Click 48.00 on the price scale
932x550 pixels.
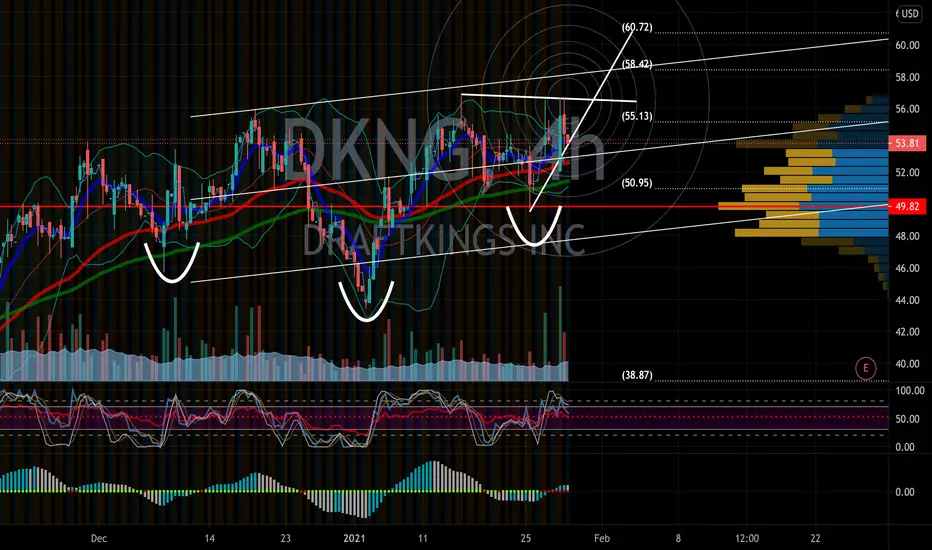tap(907, 236)
